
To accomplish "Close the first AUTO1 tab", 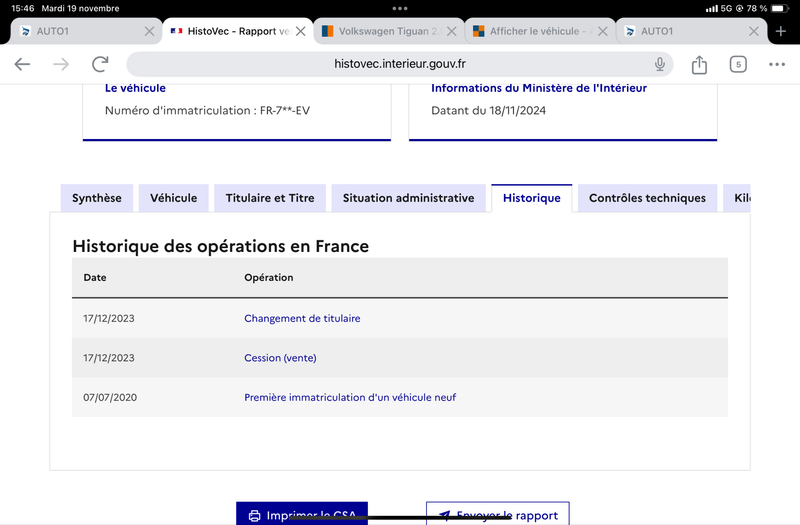I will pyautogui.click(x=149, y=31).
